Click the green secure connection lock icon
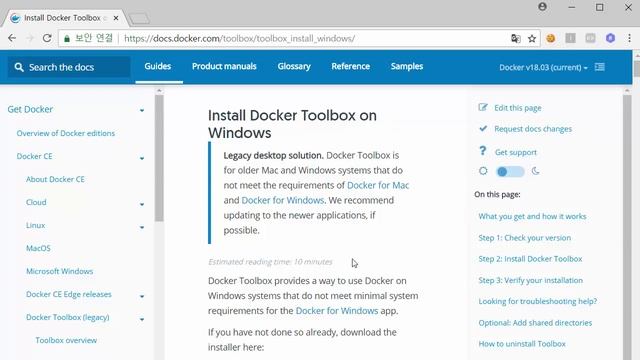 click(x=67, y=39)
